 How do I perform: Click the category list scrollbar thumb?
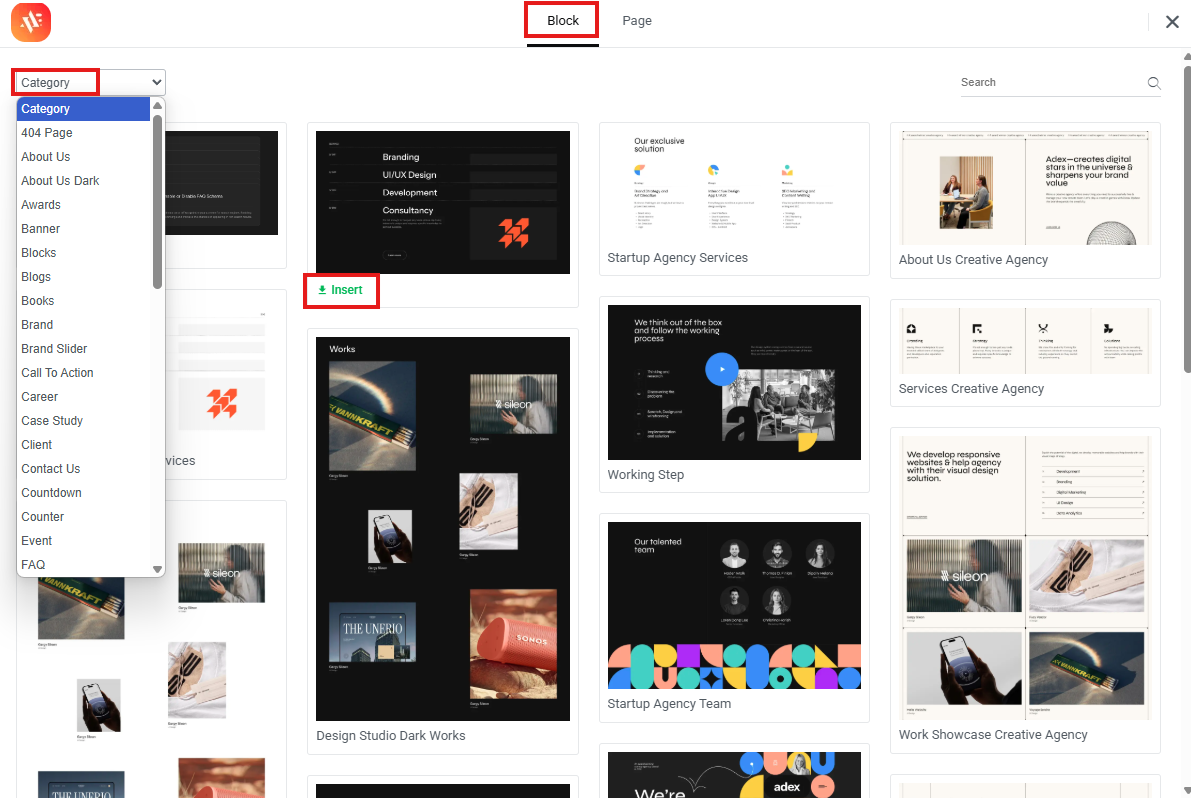157,201
